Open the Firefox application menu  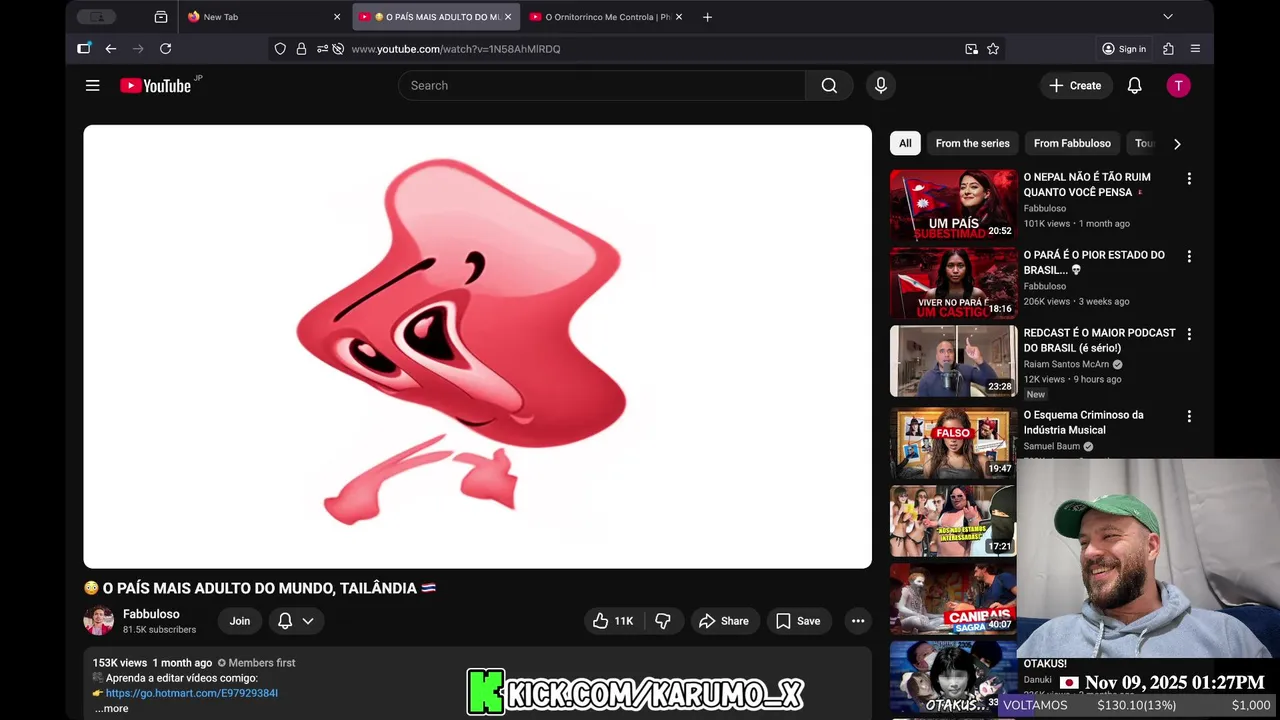(1195, 49)
